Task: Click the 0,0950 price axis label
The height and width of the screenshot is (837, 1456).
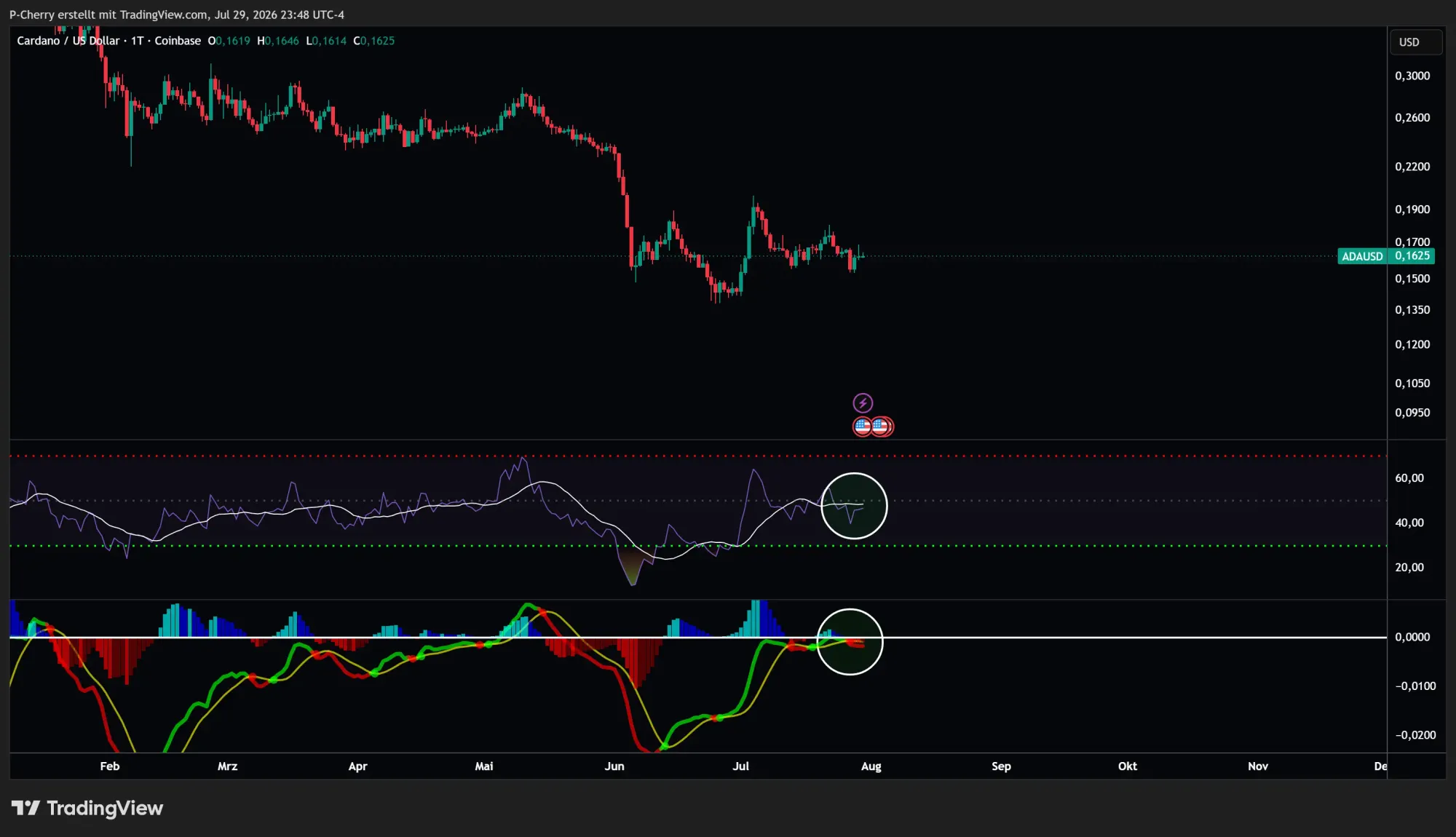Action: tap(1412, 413)
